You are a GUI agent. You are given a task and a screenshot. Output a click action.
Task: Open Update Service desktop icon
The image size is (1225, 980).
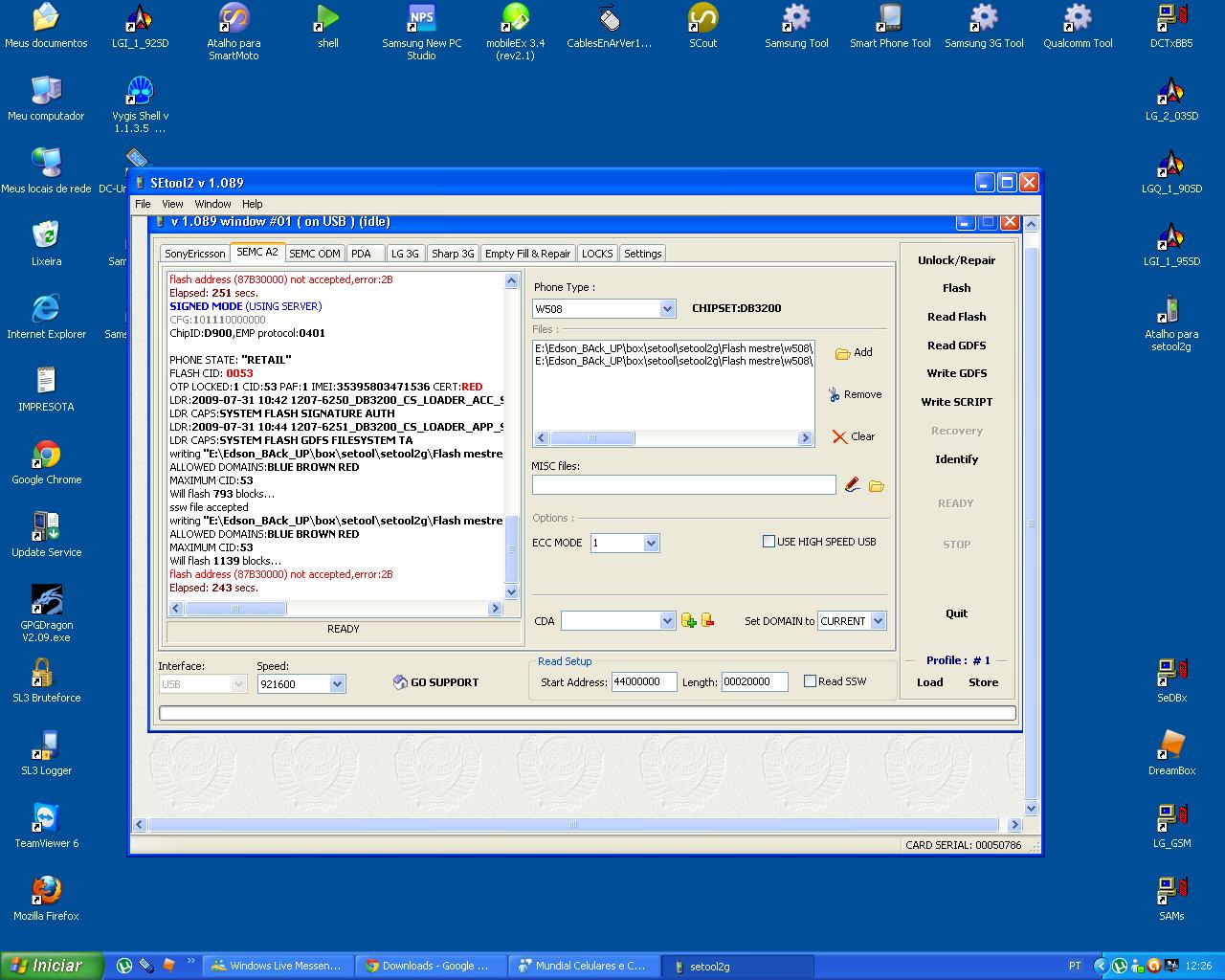tap(46, 535)
